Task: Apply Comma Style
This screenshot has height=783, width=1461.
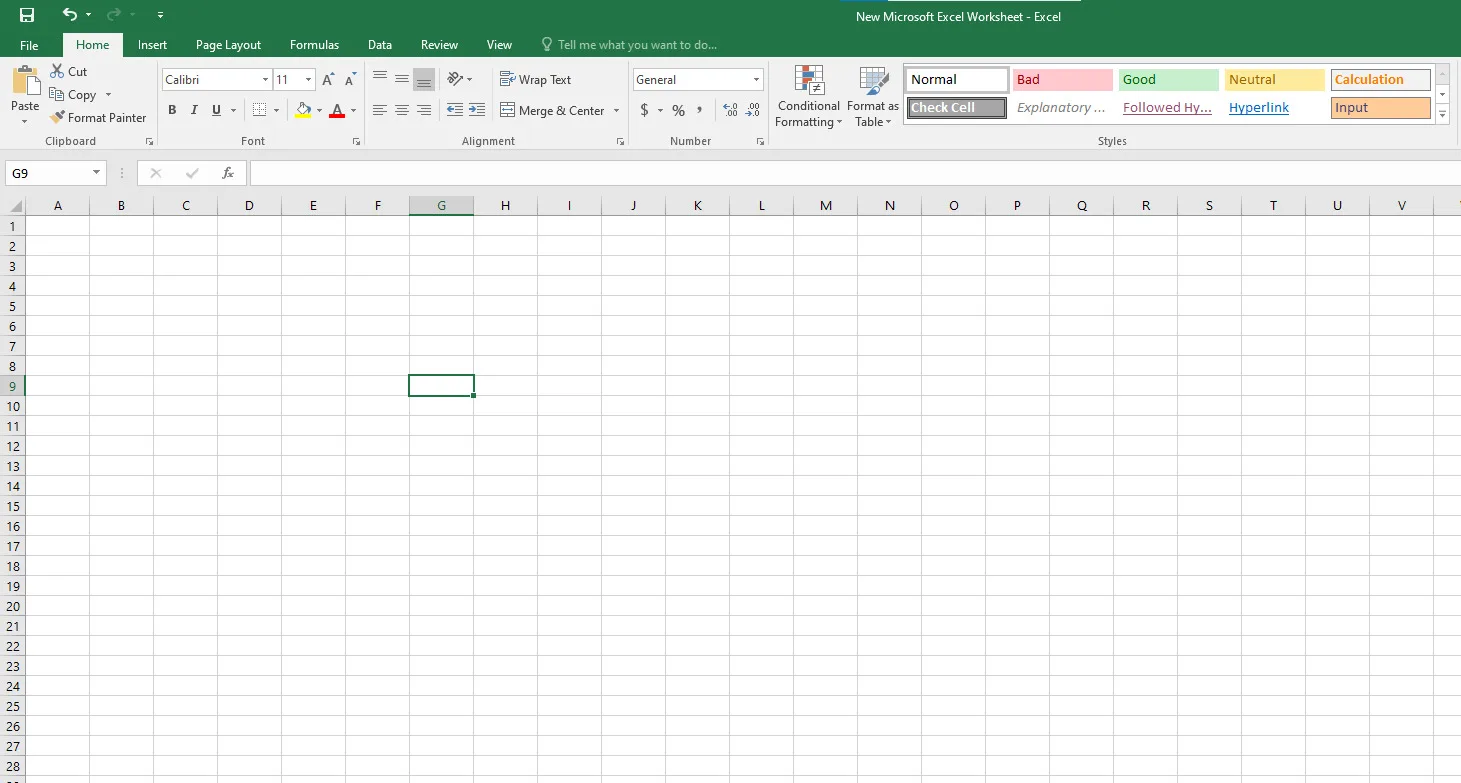Action: pyautogui.click(x=700, y=110)
